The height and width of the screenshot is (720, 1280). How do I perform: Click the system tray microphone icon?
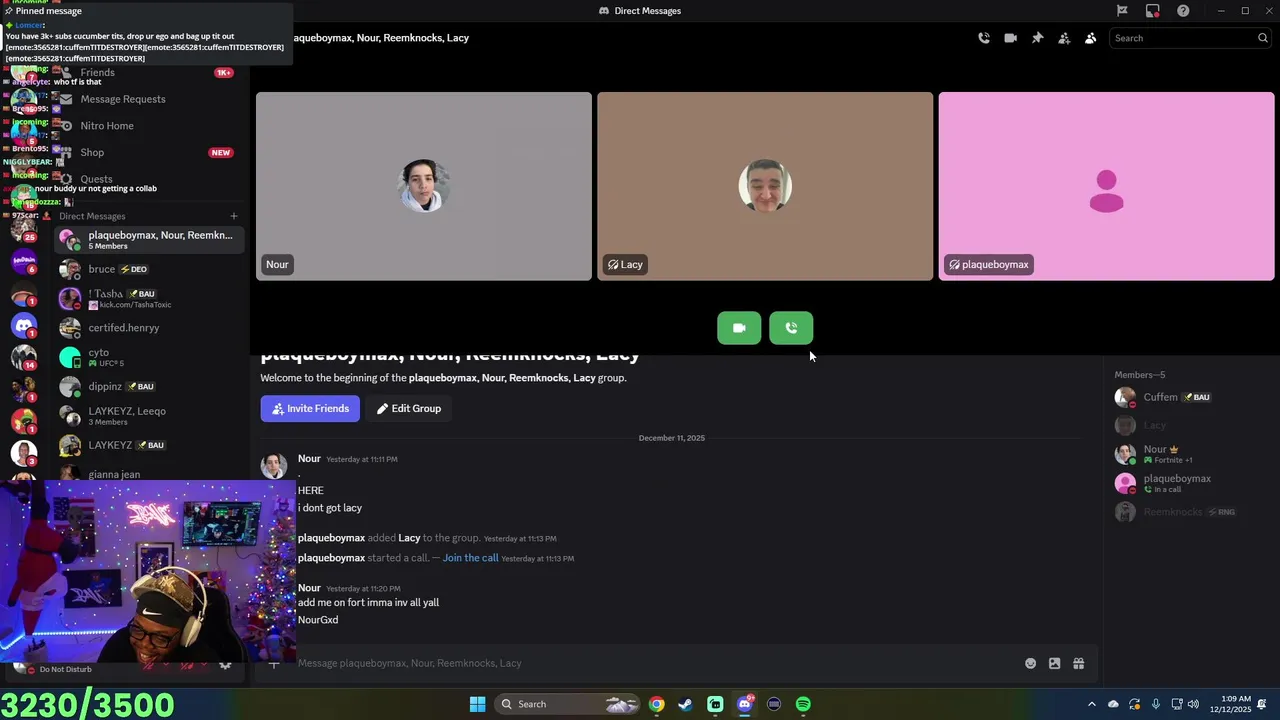pyautogui.click(x=1156, y=704)
